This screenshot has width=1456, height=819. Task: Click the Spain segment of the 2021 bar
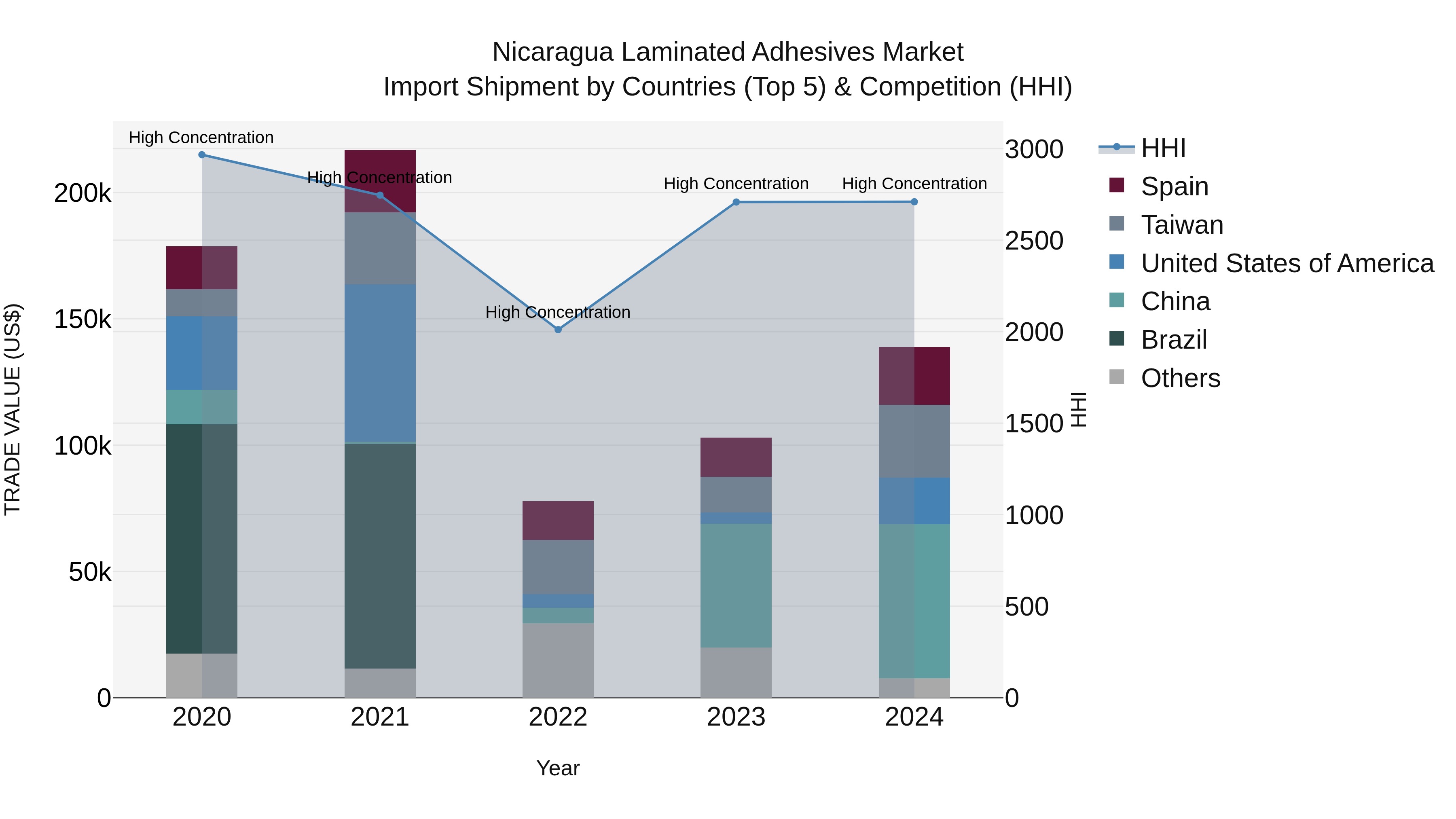tap(380, 182)
